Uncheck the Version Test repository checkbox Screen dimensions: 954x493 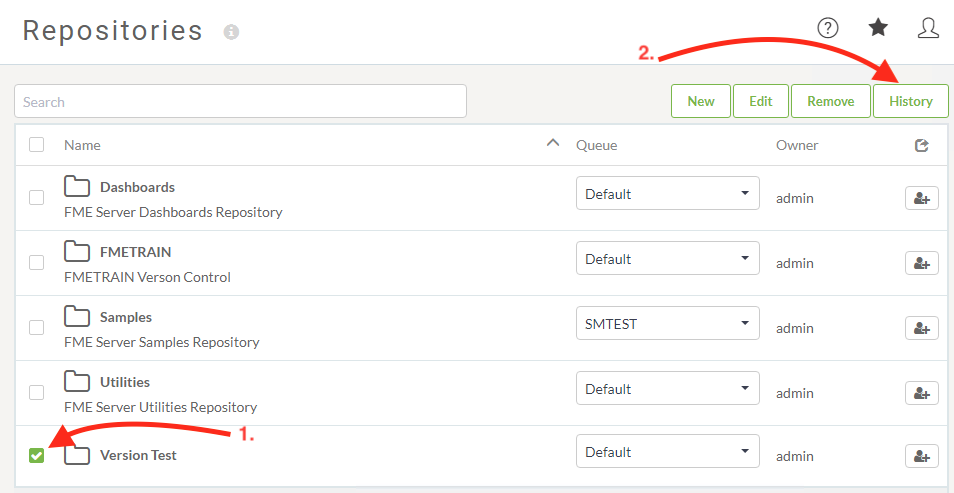tap(37, 455)
